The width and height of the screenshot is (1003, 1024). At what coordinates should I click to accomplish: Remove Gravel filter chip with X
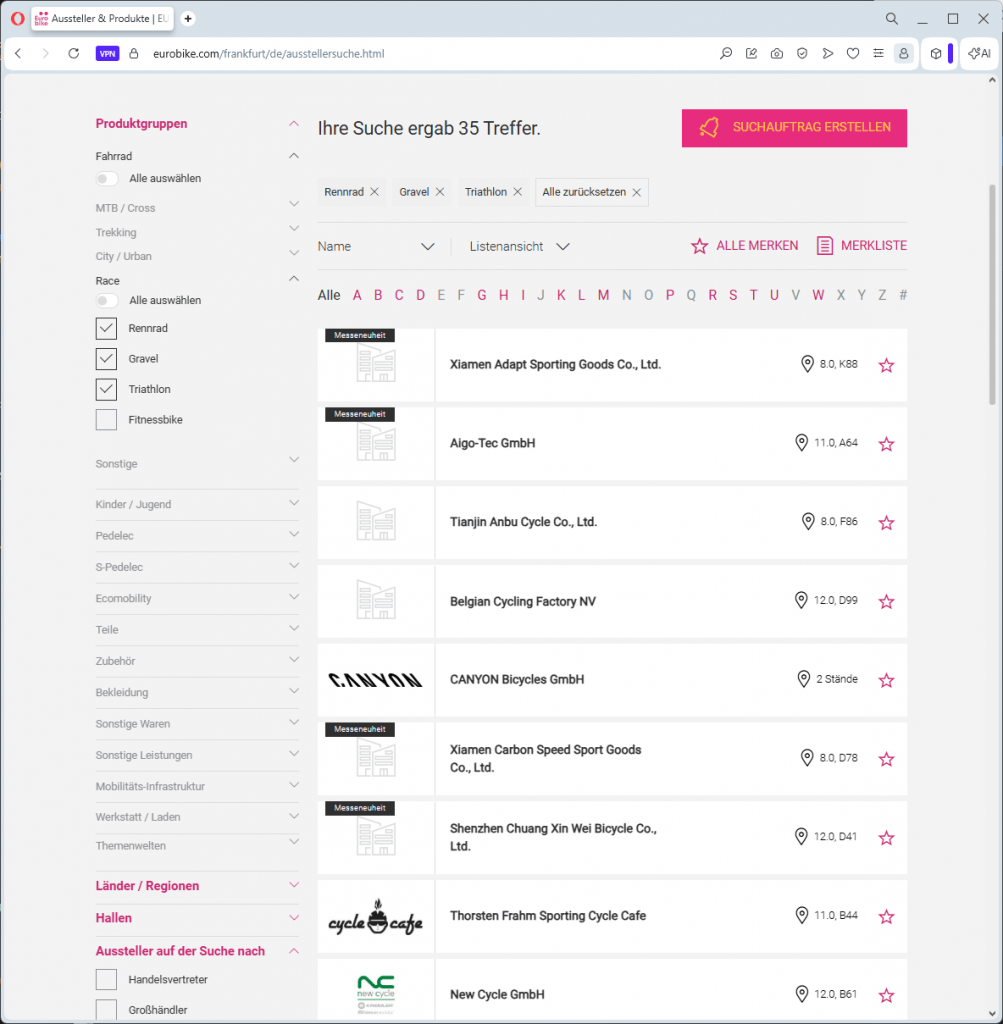(x=439, y=192)
